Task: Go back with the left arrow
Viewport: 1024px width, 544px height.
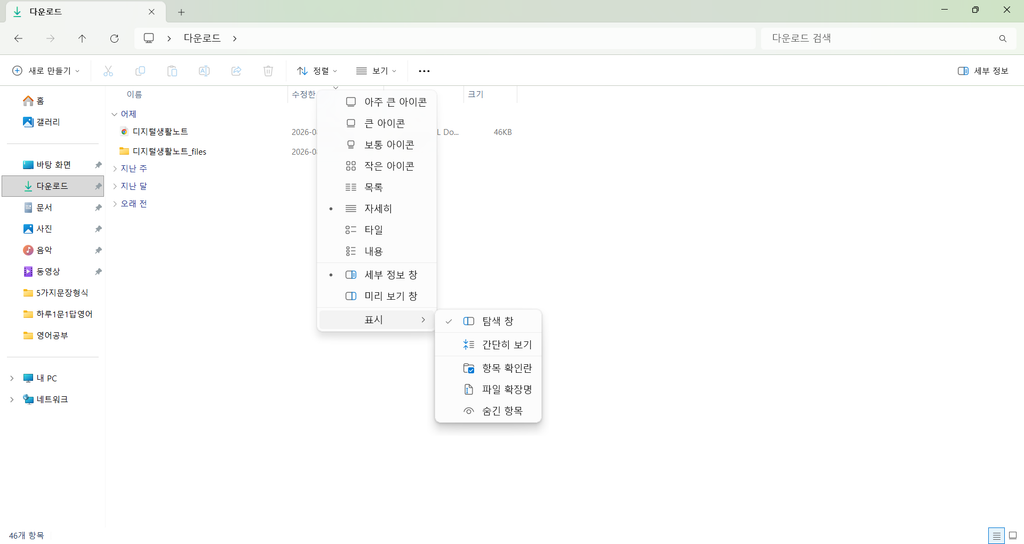Action: click(x=18, y=39)
